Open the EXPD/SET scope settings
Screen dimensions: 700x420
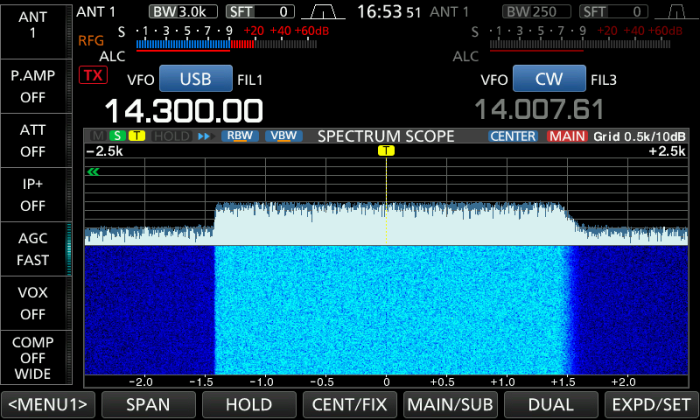coord(651,405)
